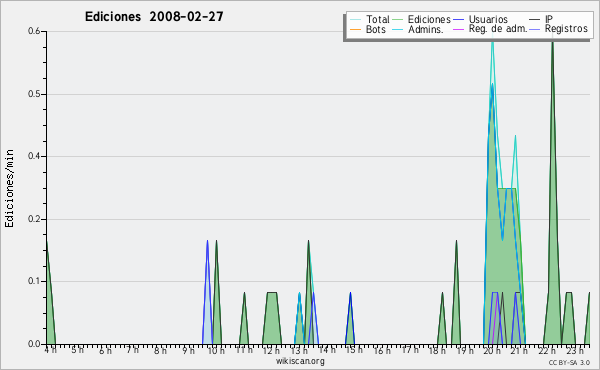Screen dimensions: 600x370
Task: Click the 'Usuarios' legend entry
Action: point(481,19)
